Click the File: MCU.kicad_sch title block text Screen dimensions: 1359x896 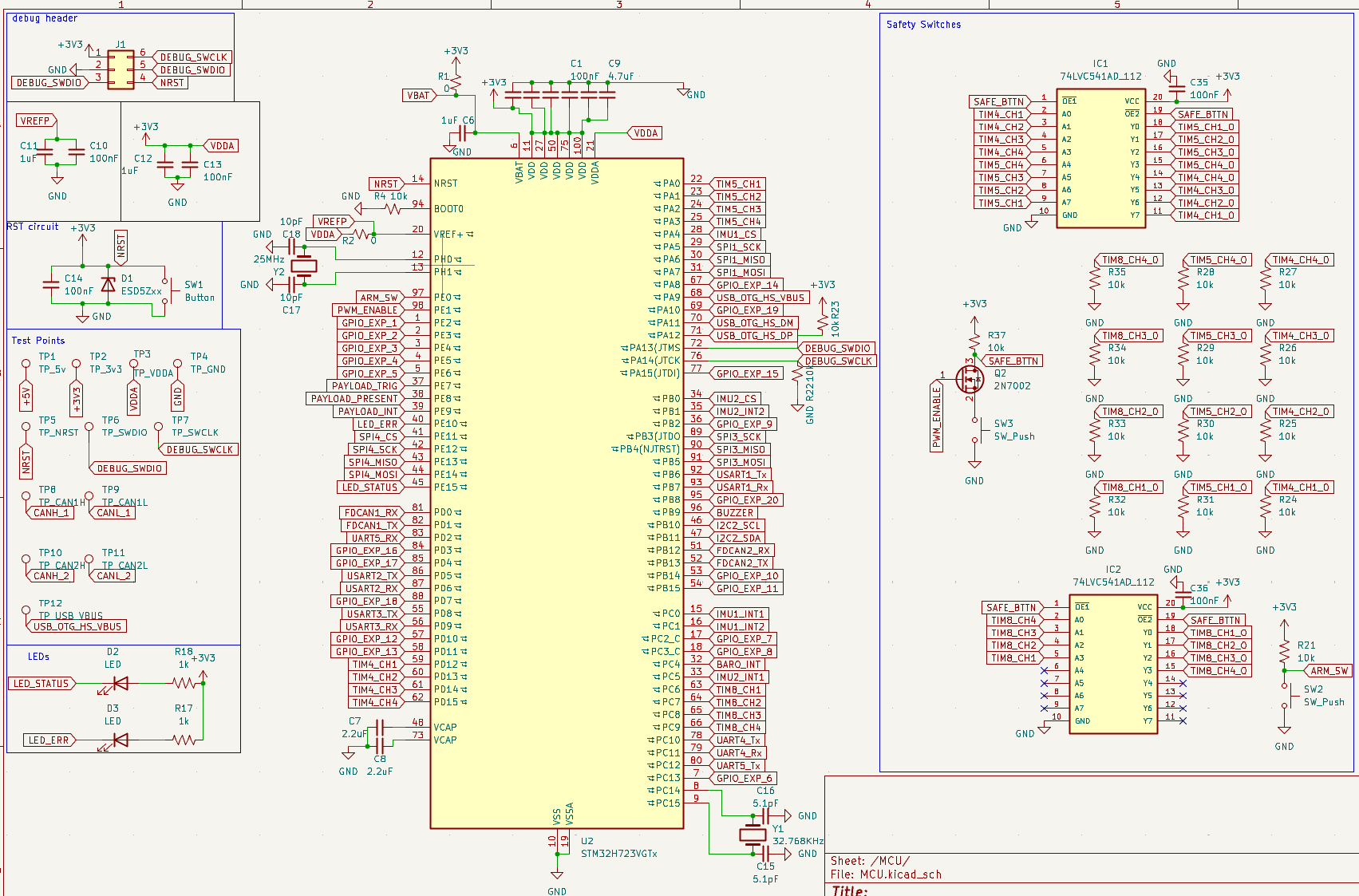[886, 874]
